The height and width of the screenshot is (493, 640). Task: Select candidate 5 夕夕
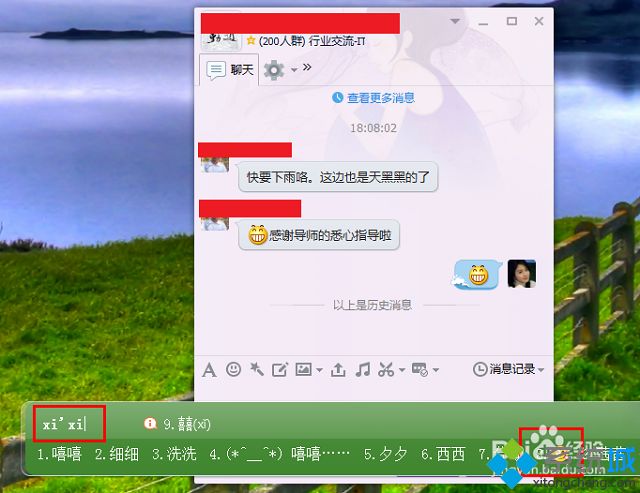386,454
